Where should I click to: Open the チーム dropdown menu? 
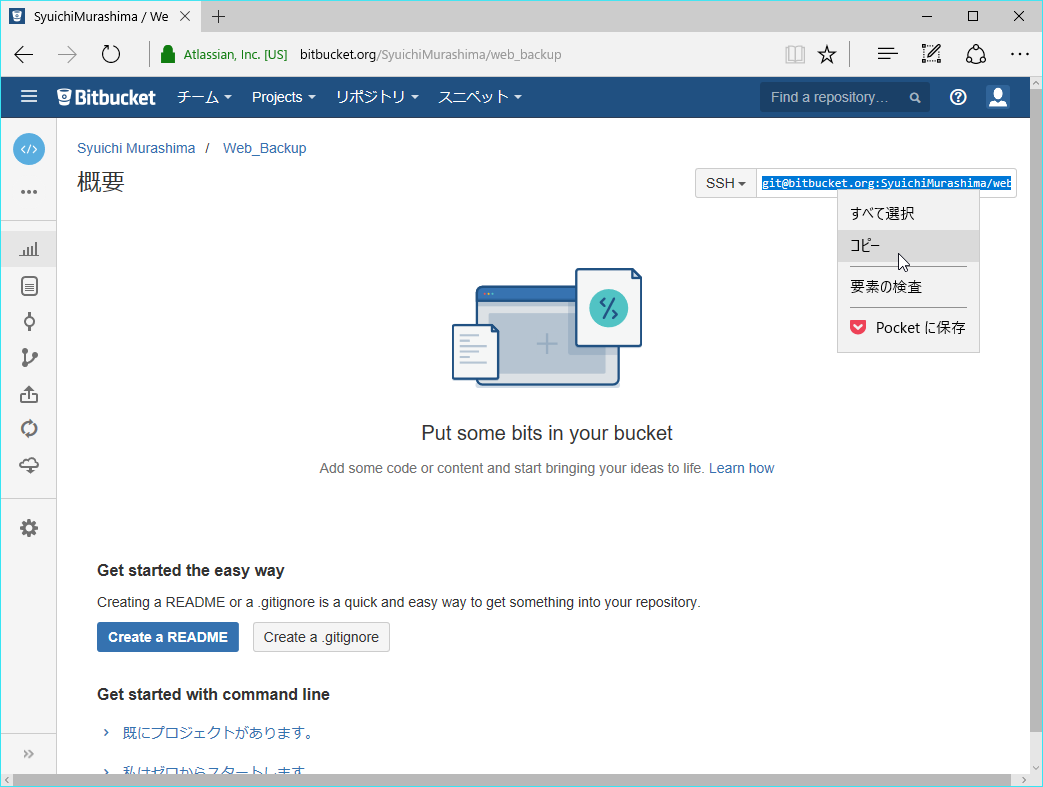204,97
